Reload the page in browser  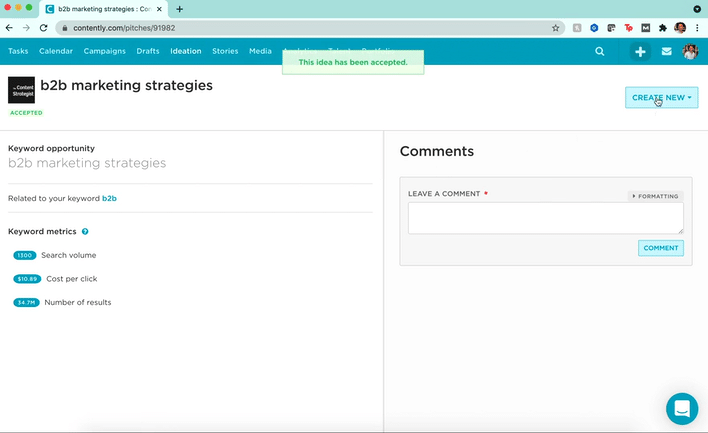[44, 28]
